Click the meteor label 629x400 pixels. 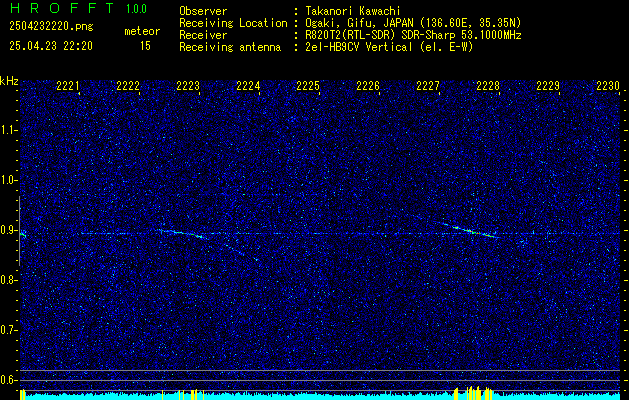142,31
